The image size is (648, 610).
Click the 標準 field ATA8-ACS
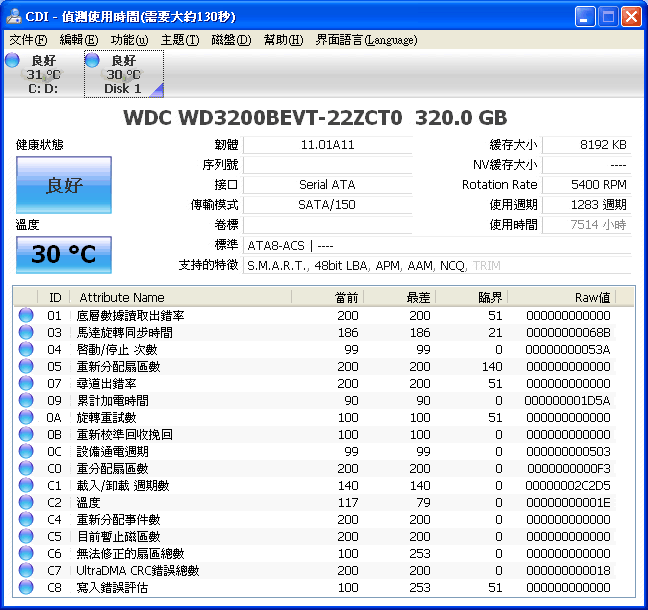[x=437, y=245]
